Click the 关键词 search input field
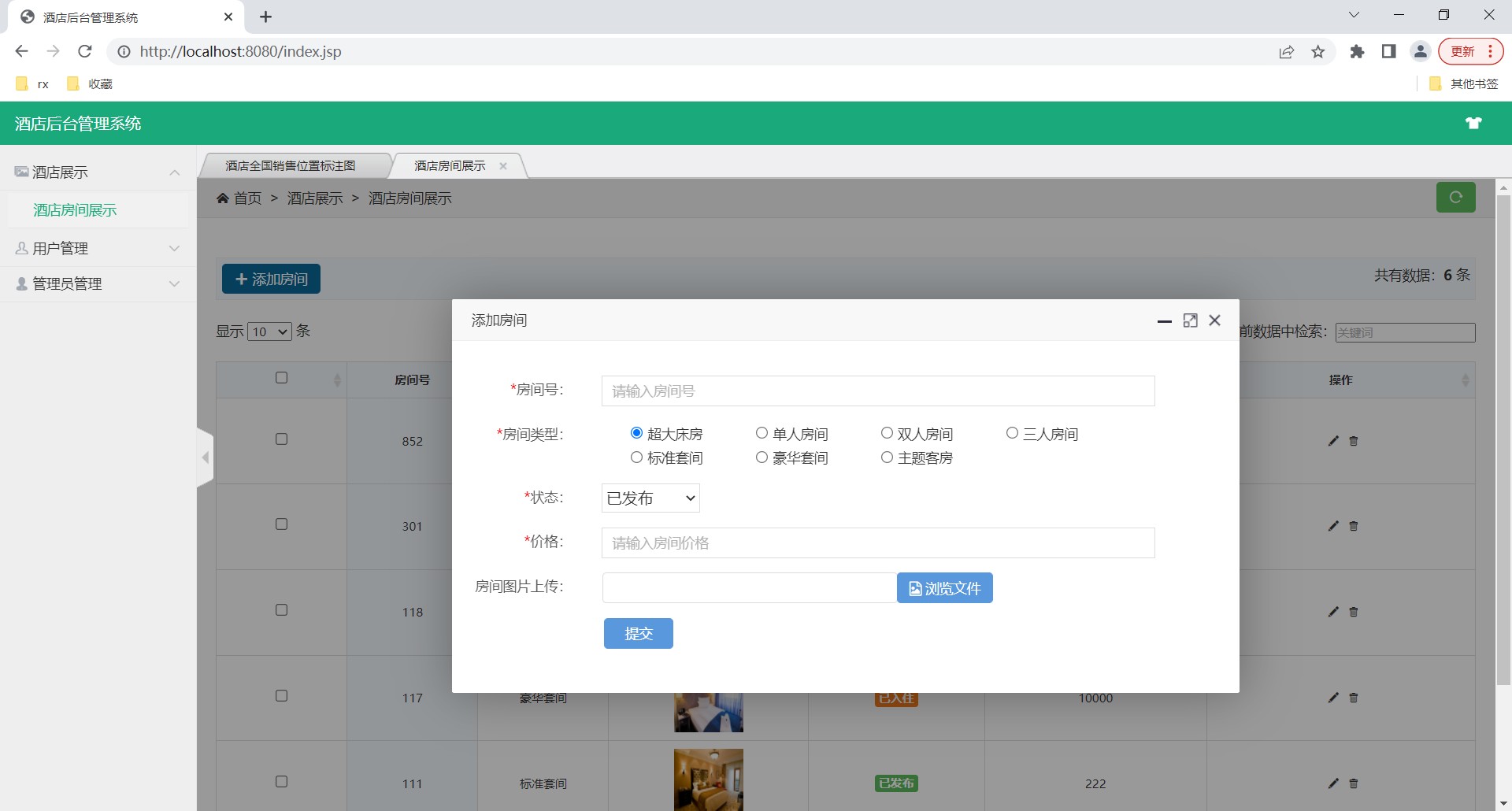Image resolution: width=1512 pixels, height=811 pixels. point(1406,332)
